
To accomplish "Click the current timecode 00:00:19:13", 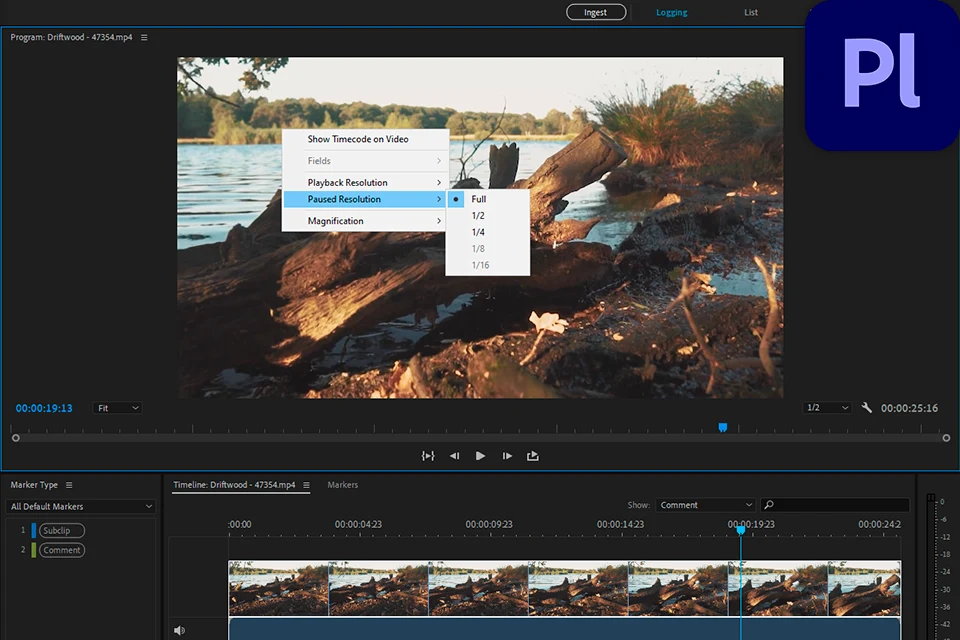I will 44,408.
